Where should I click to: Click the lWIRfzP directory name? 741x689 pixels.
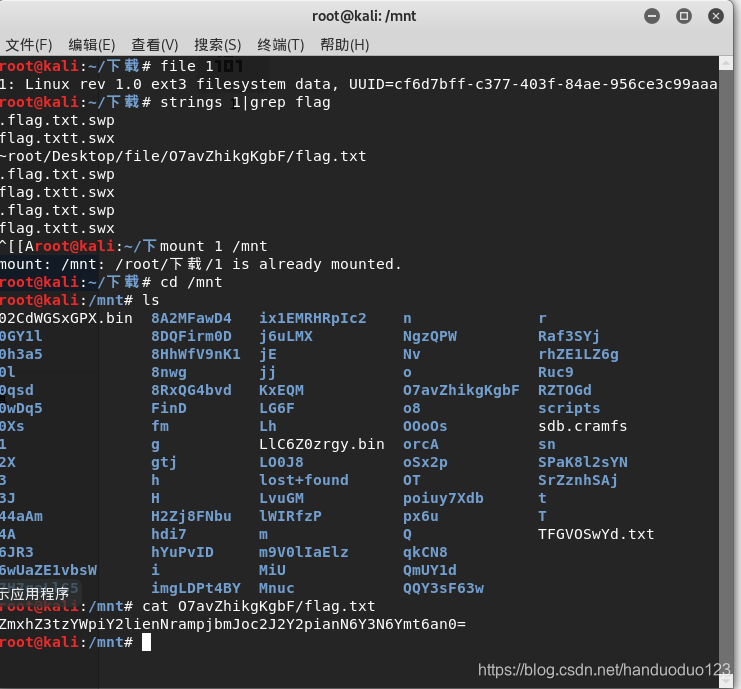pyautogui.click(x=290, y=516)
